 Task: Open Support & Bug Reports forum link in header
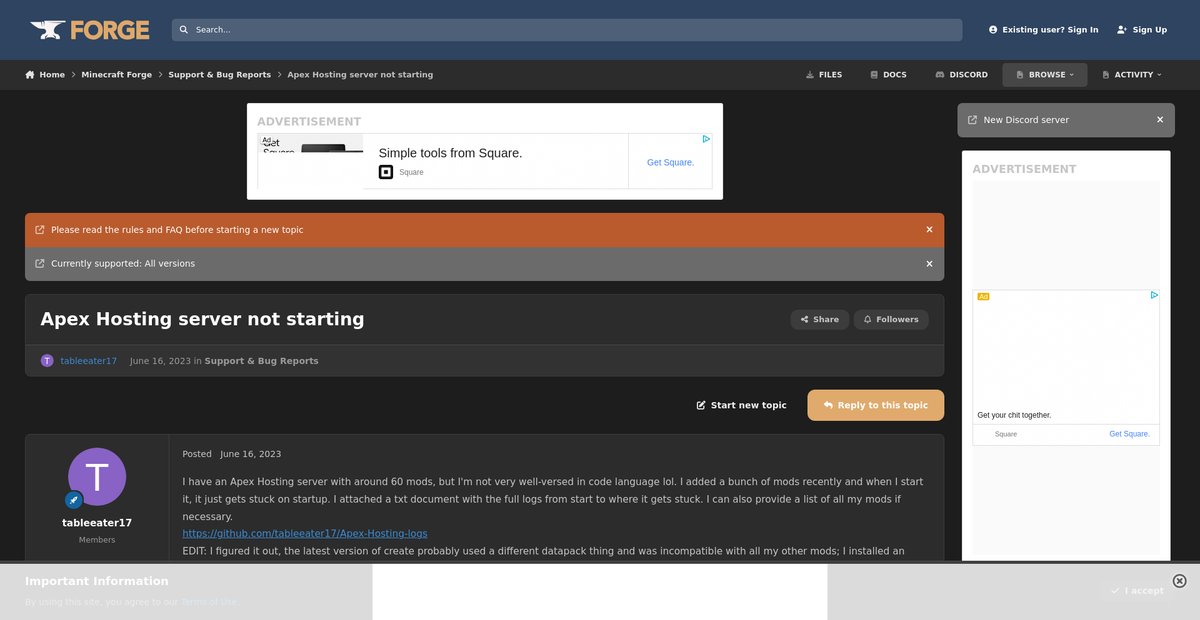(x=261, y=361)
